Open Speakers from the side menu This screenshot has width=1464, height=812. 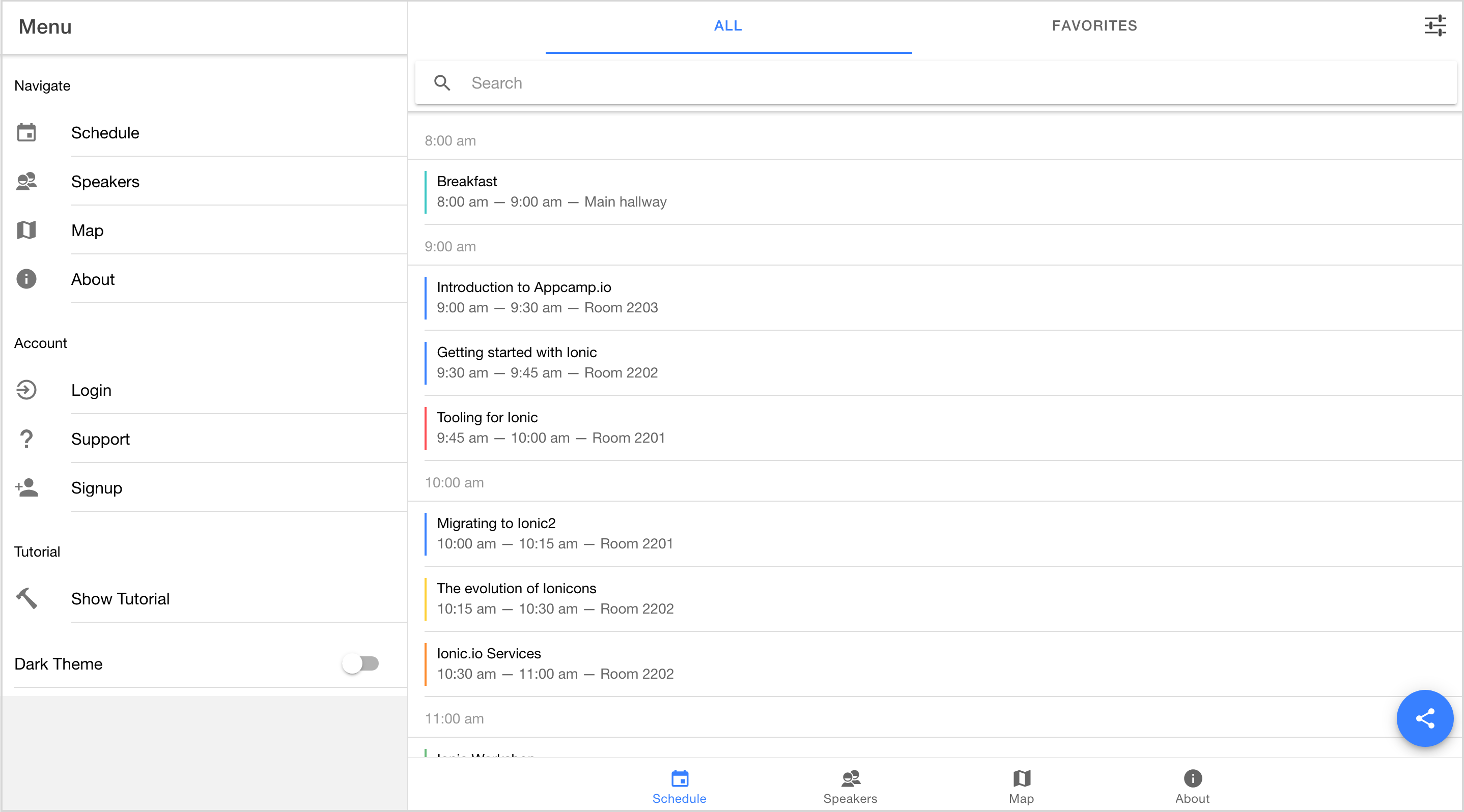(105, 181)
